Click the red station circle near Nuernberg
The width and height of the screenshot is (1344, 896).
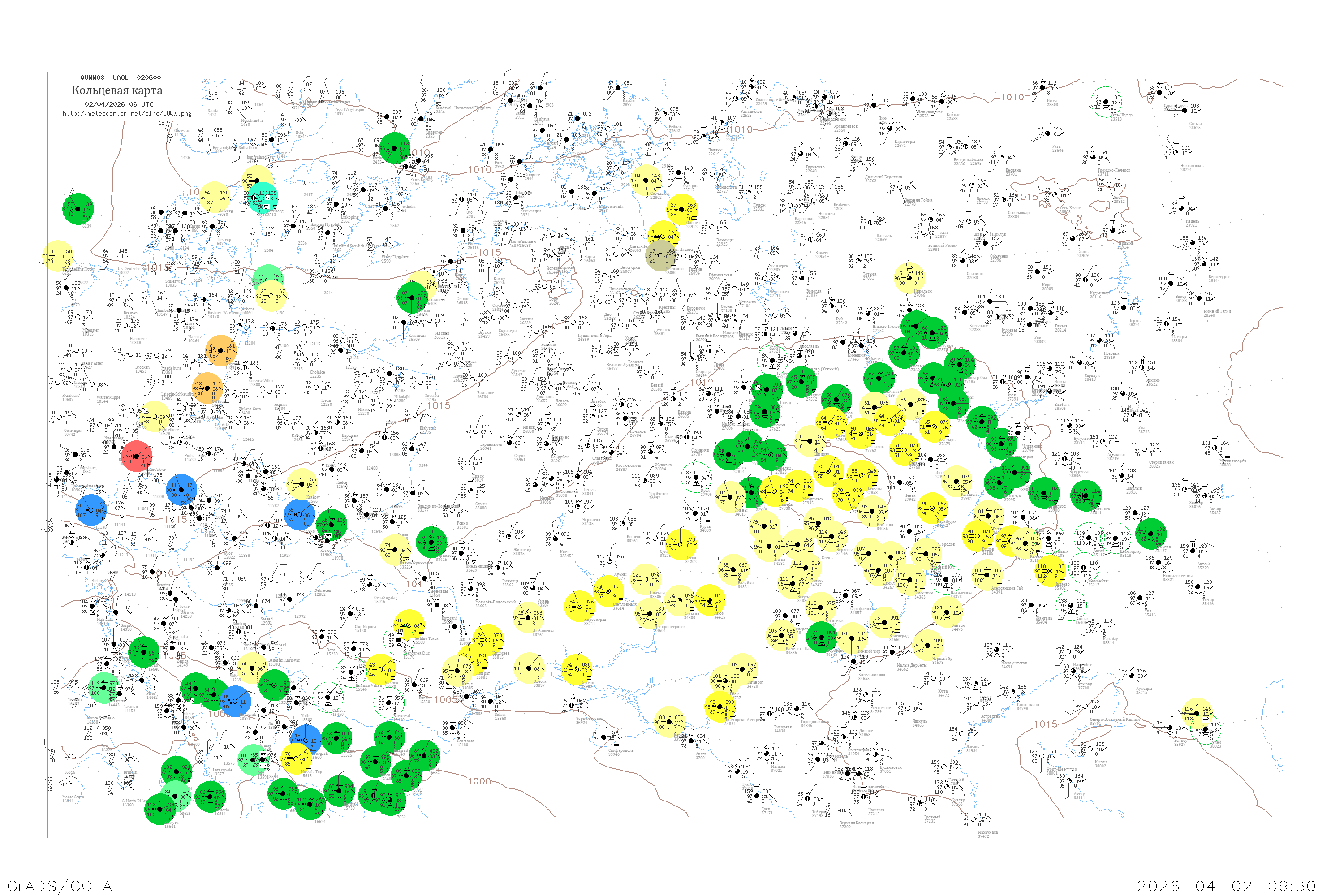pos(137,456)
